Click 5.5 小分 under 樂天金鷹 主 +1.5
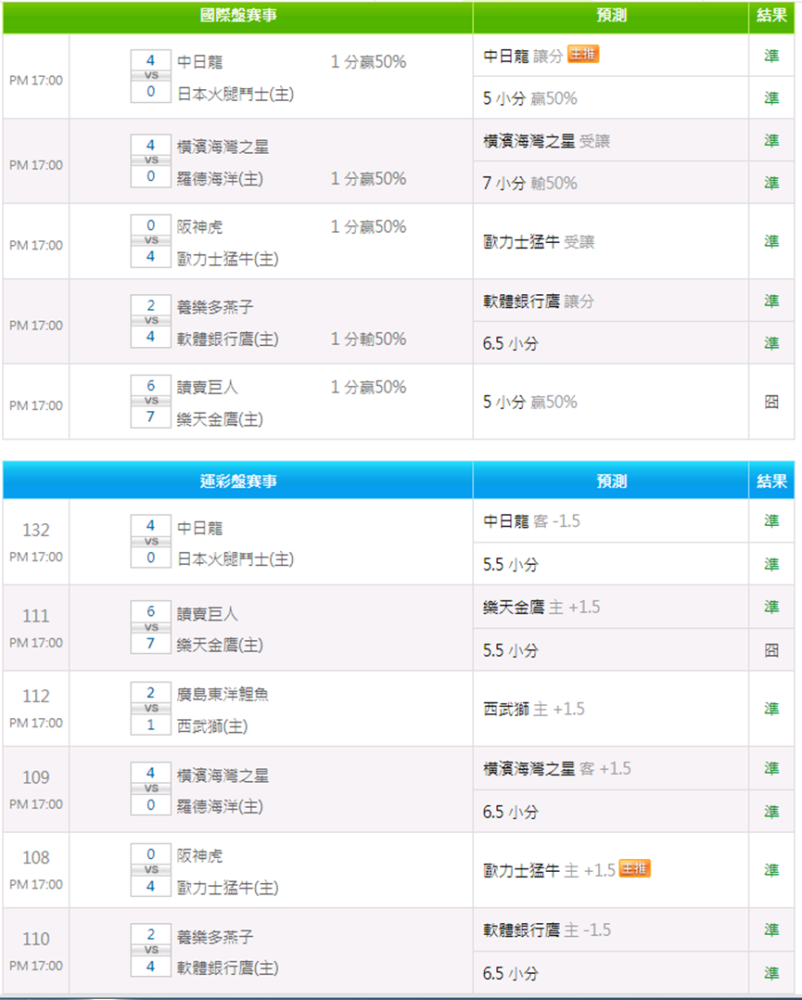The height and width of the screenshot is (1000, 802). coord(511,651)
